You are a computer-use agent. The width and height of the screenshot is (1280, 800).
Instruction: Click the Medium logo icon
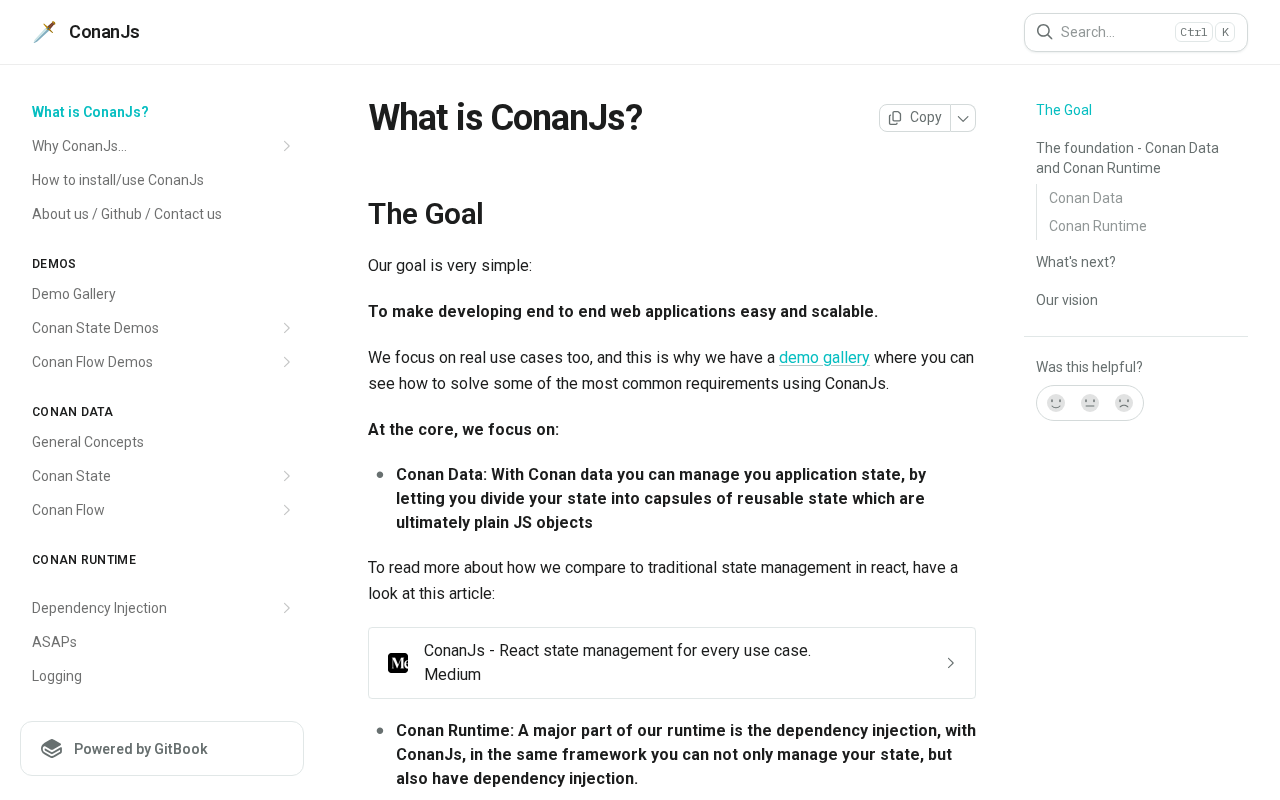coord(398,663)
